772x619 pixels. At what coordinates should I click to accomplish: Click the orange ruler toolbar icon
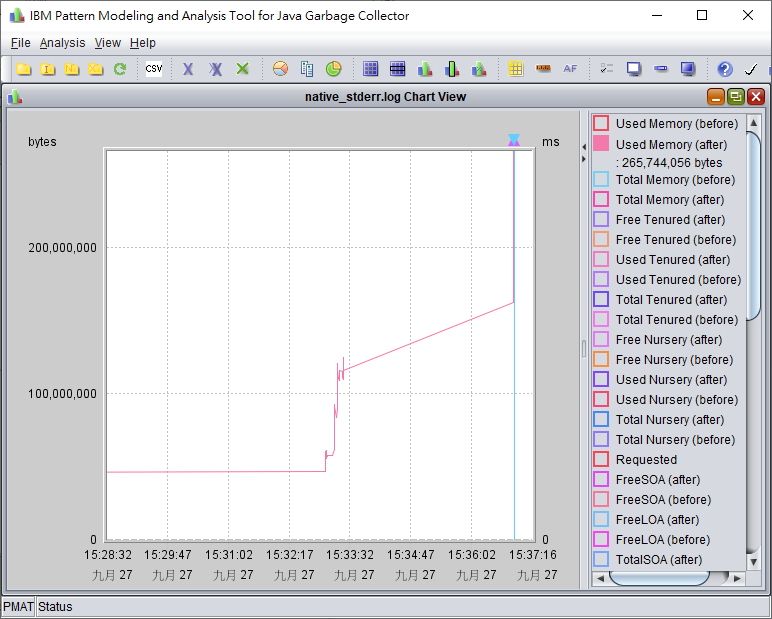[x=543, y=68]
